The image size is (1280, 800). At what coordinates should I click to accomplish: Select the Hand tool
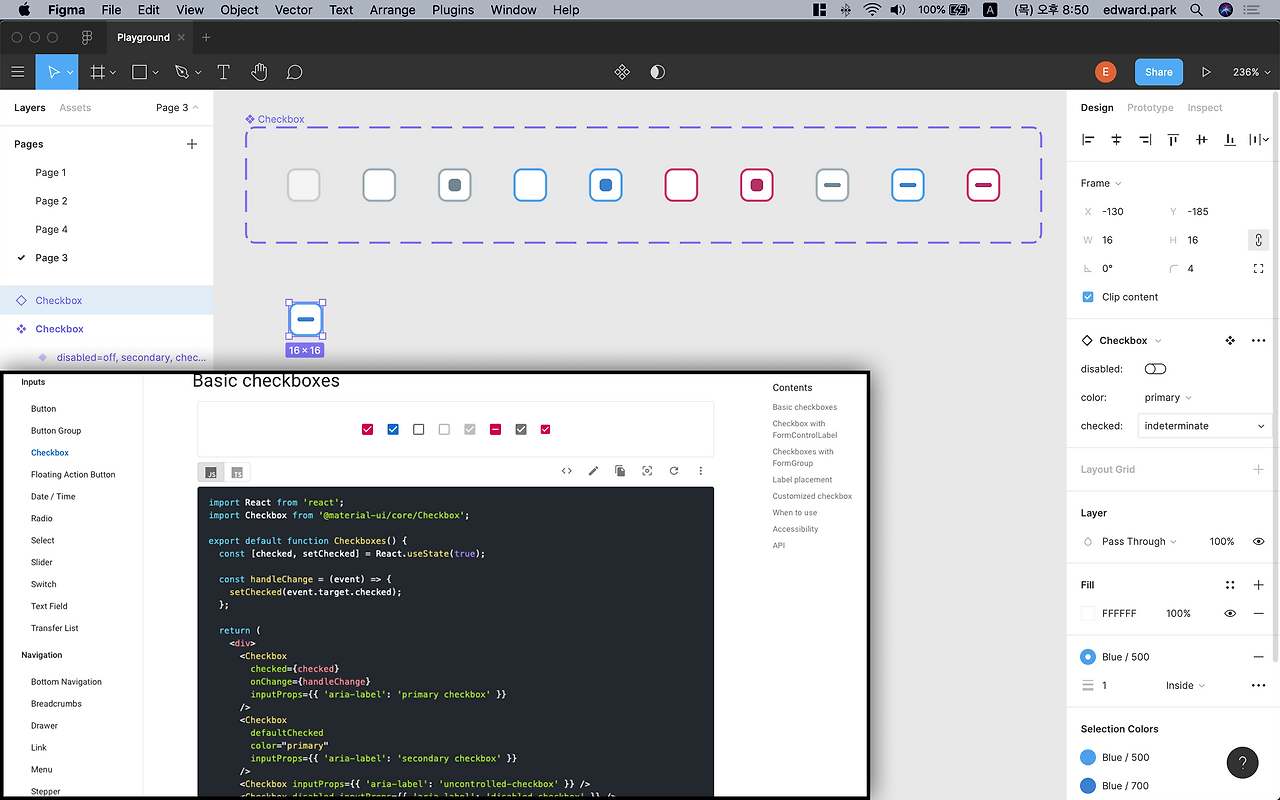[259, 72]
